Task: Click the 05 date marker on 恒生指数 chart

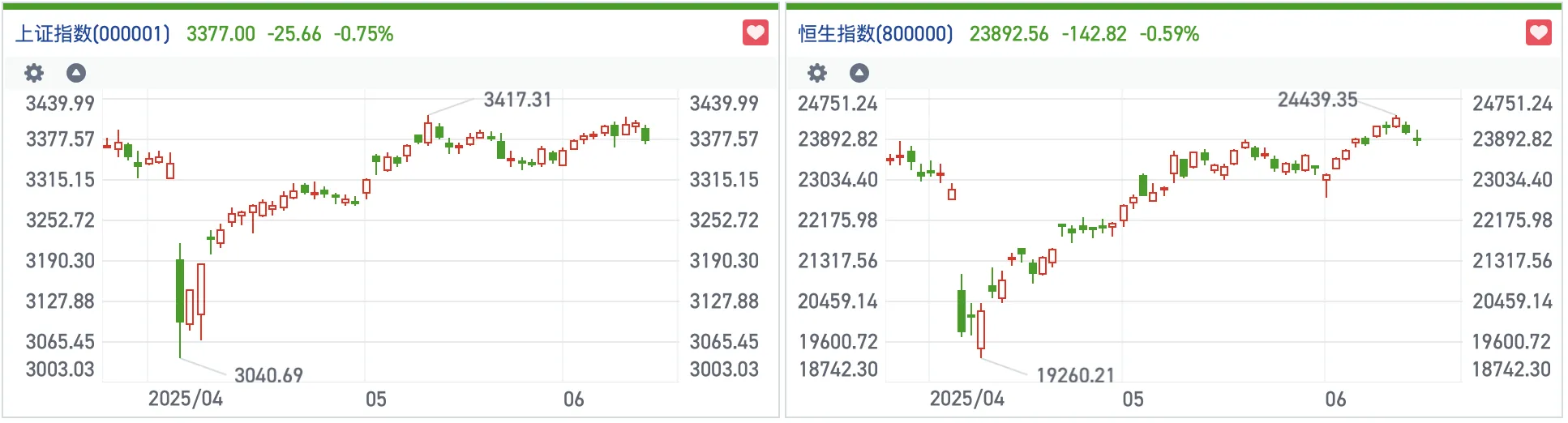Action: pos(1133,399)
